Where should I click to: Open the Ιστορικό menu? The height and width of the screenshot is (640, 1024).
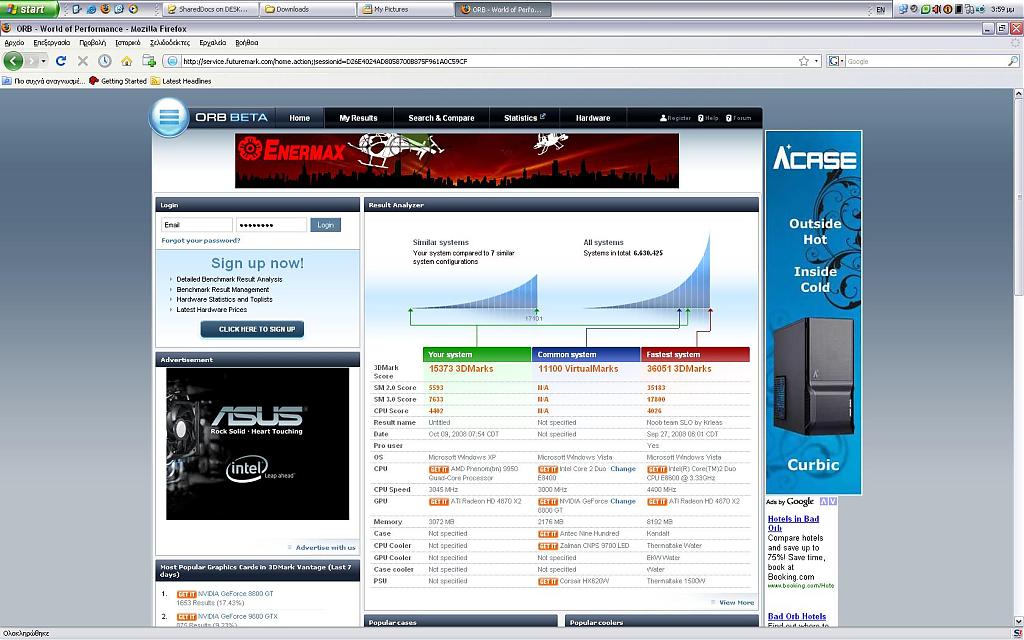click(x=127, y=42)
